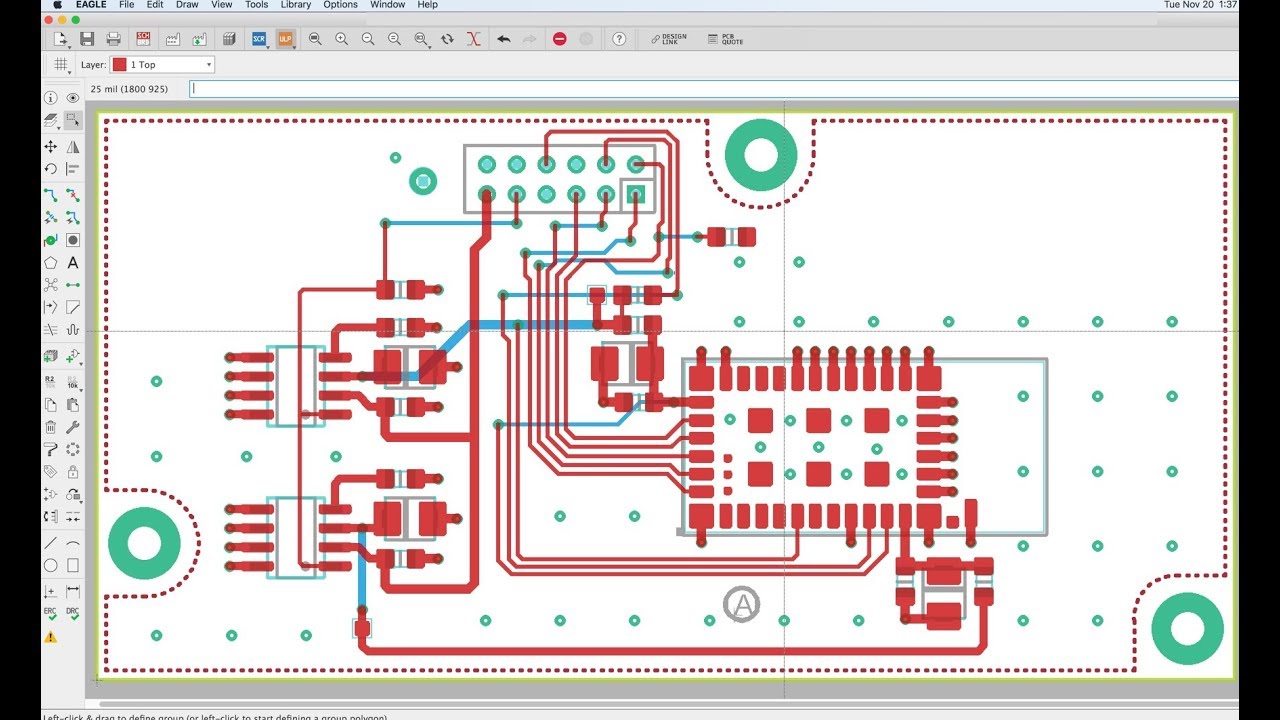The height and width of the screenshot is (720, 1280).
Task: Select the Move tool
Action: [x=51, y=147]
